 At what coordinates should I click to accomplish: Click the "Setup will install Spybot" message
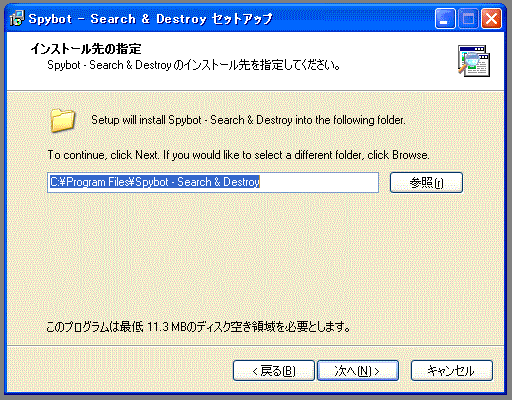(x=248, y=120)
